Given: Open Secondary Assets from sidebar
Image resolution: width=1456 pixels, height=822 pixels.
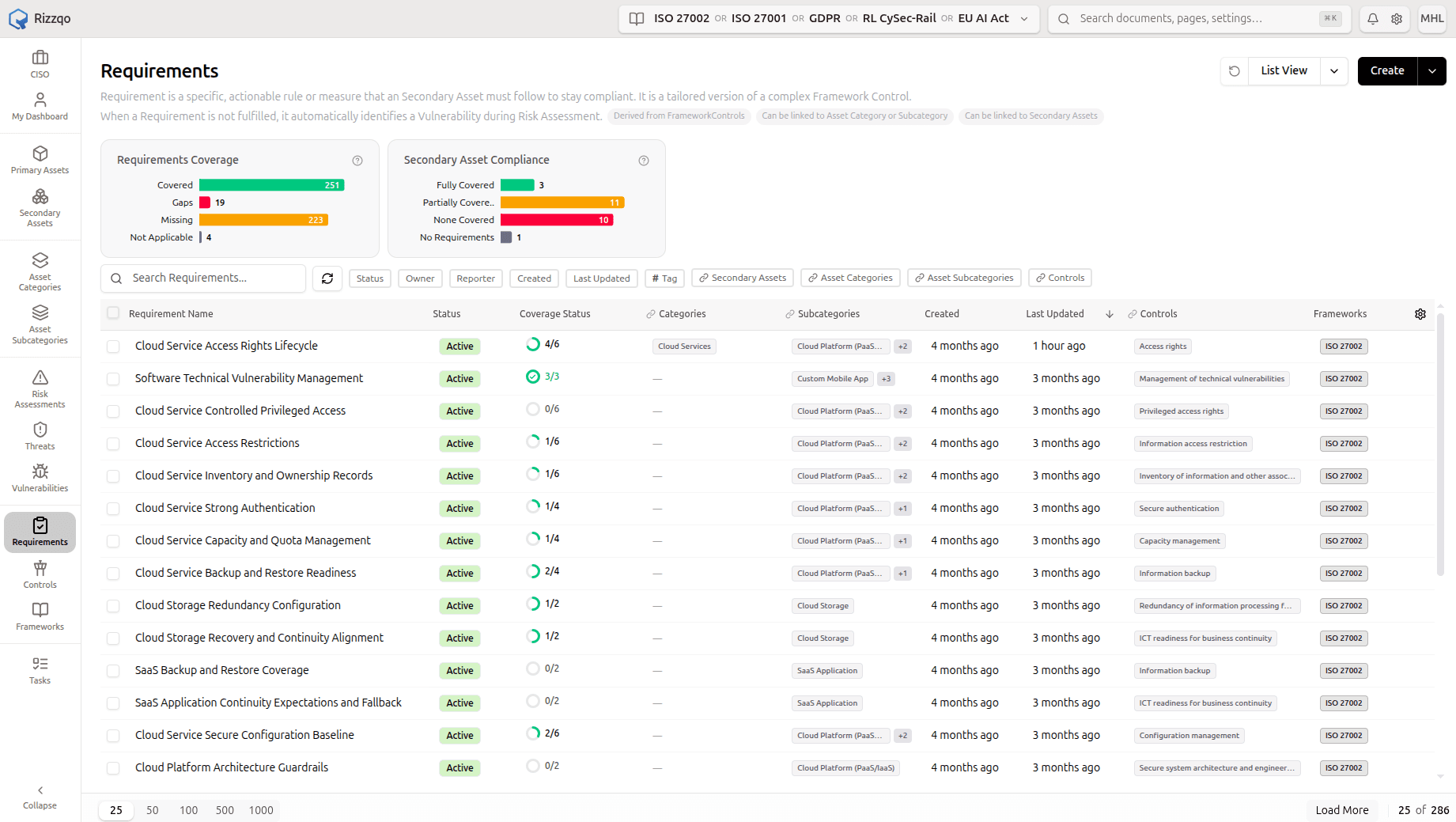Looking at the screenshot, I should click(x=40, y=207).
